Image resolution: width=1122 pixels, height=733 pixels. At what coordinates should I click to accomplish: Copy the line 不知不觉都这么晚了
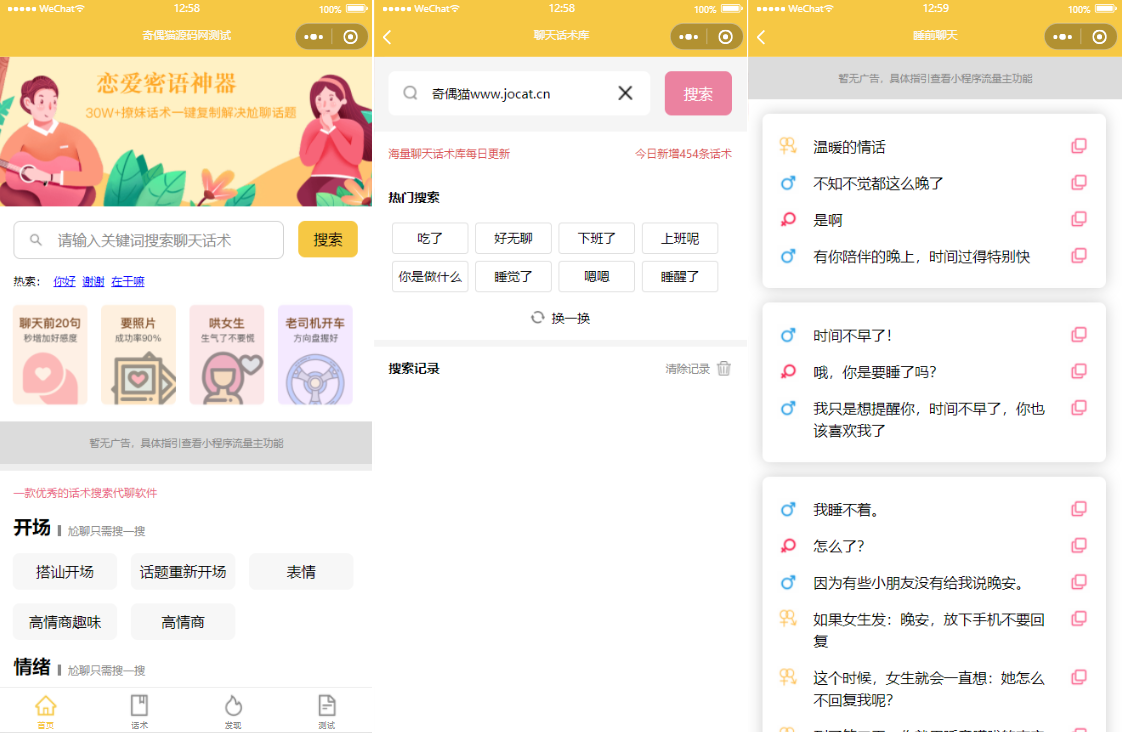1079,183
